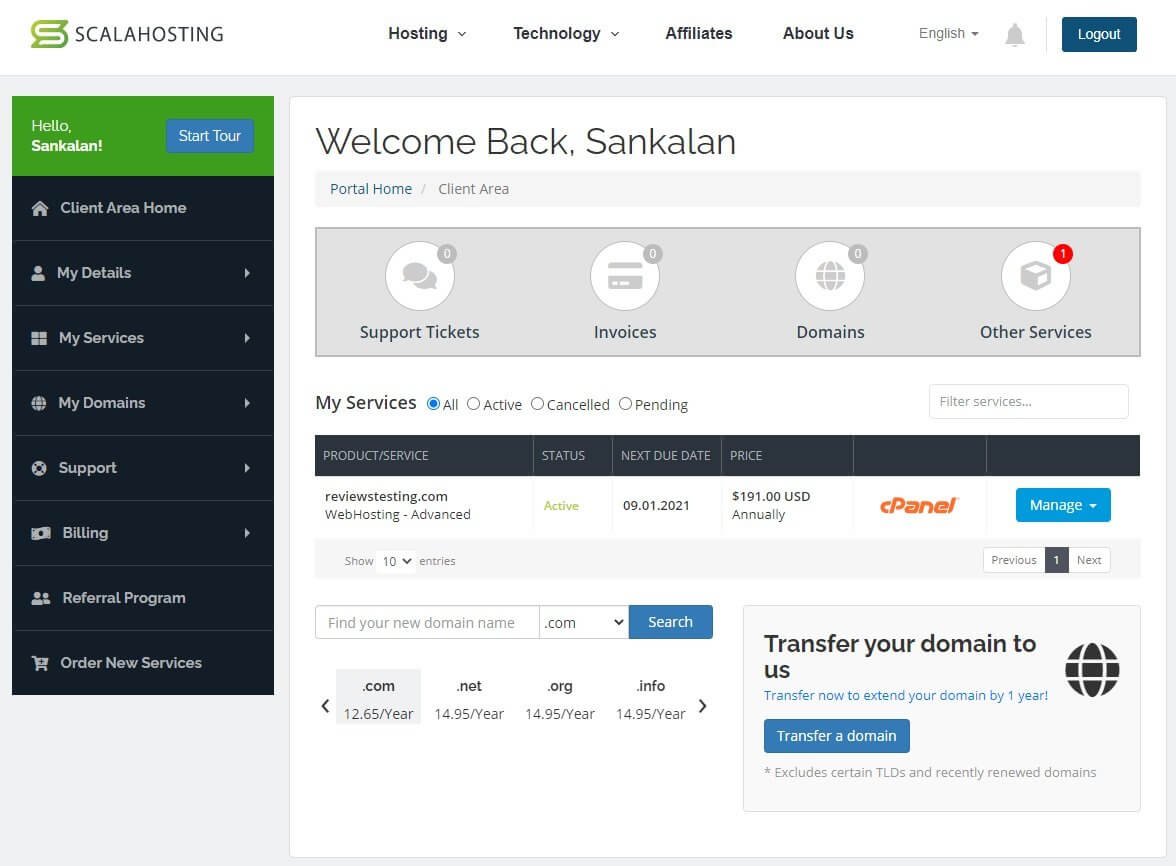Select the .info 14.95/Year pricing tile

pyautogui.click(x=650, y=698)
